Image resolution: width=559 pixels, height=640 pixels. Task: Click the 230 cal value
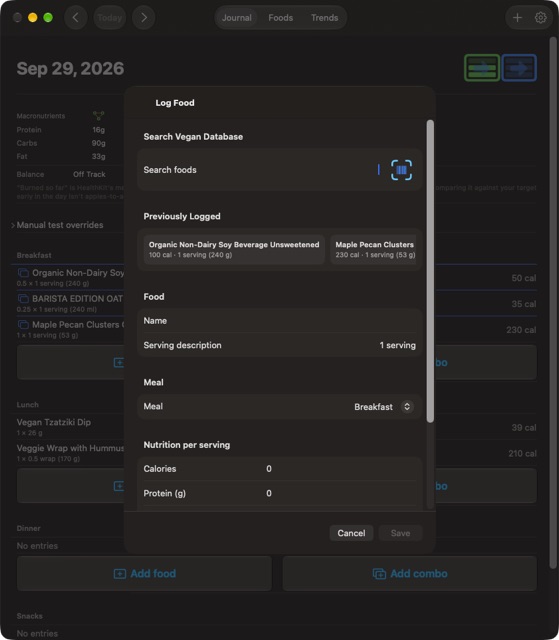(x=521, y=330)
